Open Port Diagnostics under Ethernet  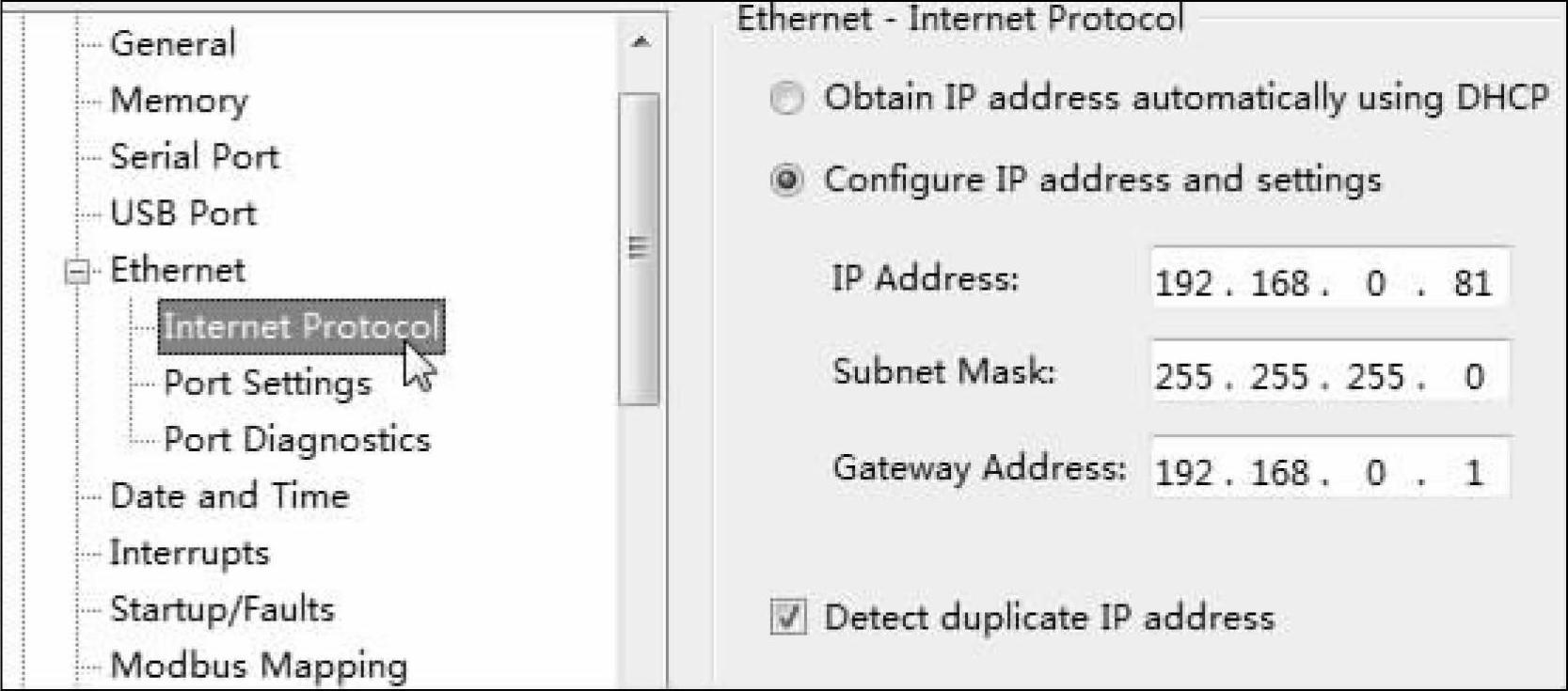[296, 440]
